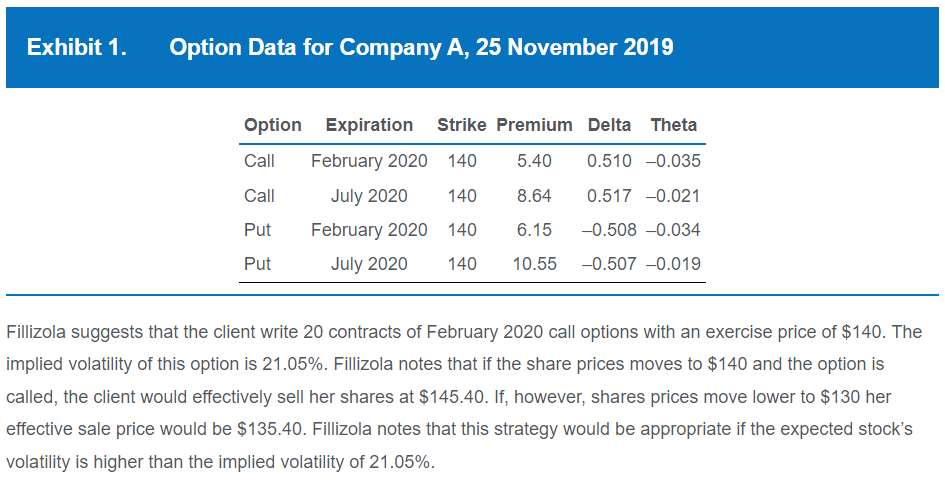Click the –0.035 theta value
Viewport: 945px width, 483px height.
[674, 160]
